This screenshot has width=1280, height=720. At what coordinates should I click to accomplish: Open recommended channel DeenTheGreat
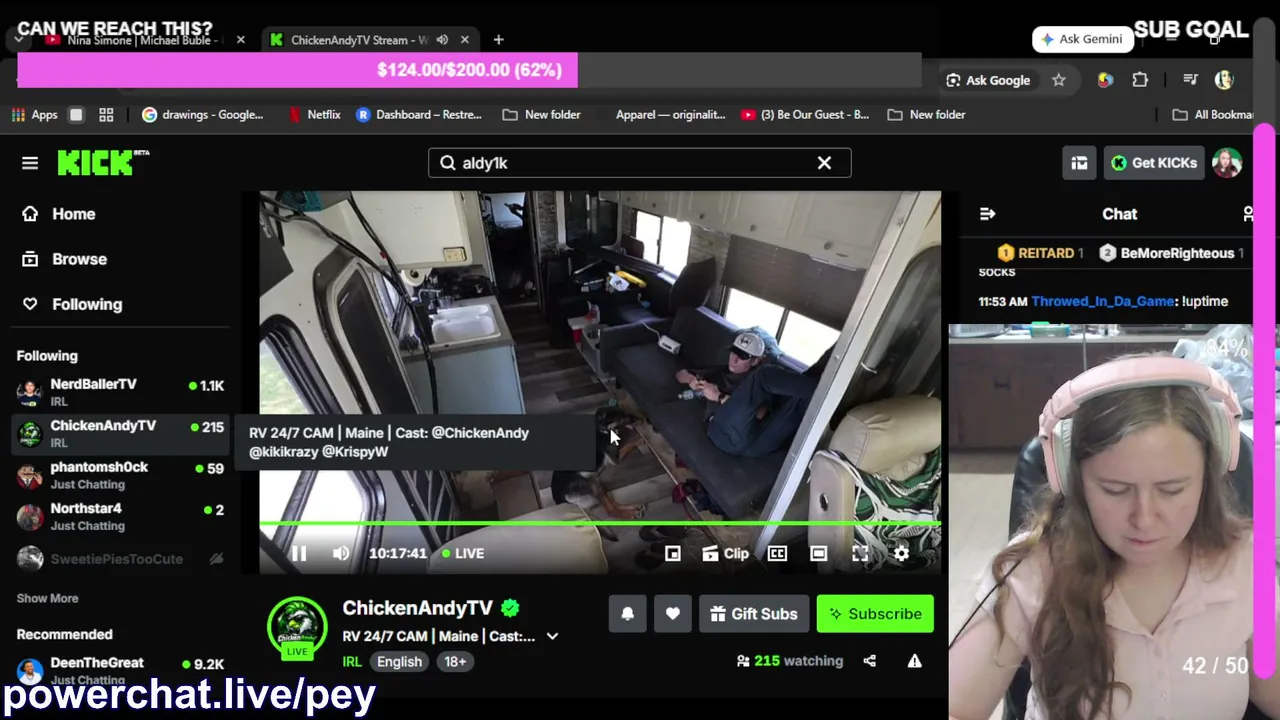click(121, 670)
